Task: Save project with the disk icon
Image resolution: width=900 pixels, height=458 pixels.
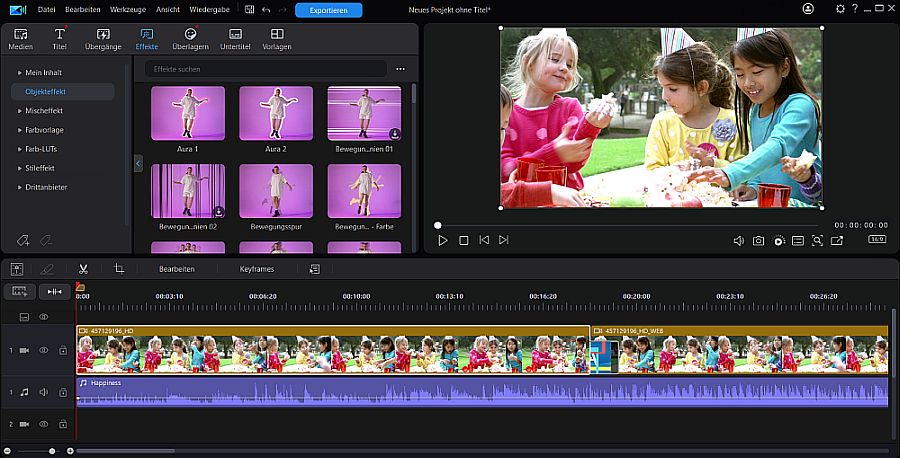Action: [249, 10]
